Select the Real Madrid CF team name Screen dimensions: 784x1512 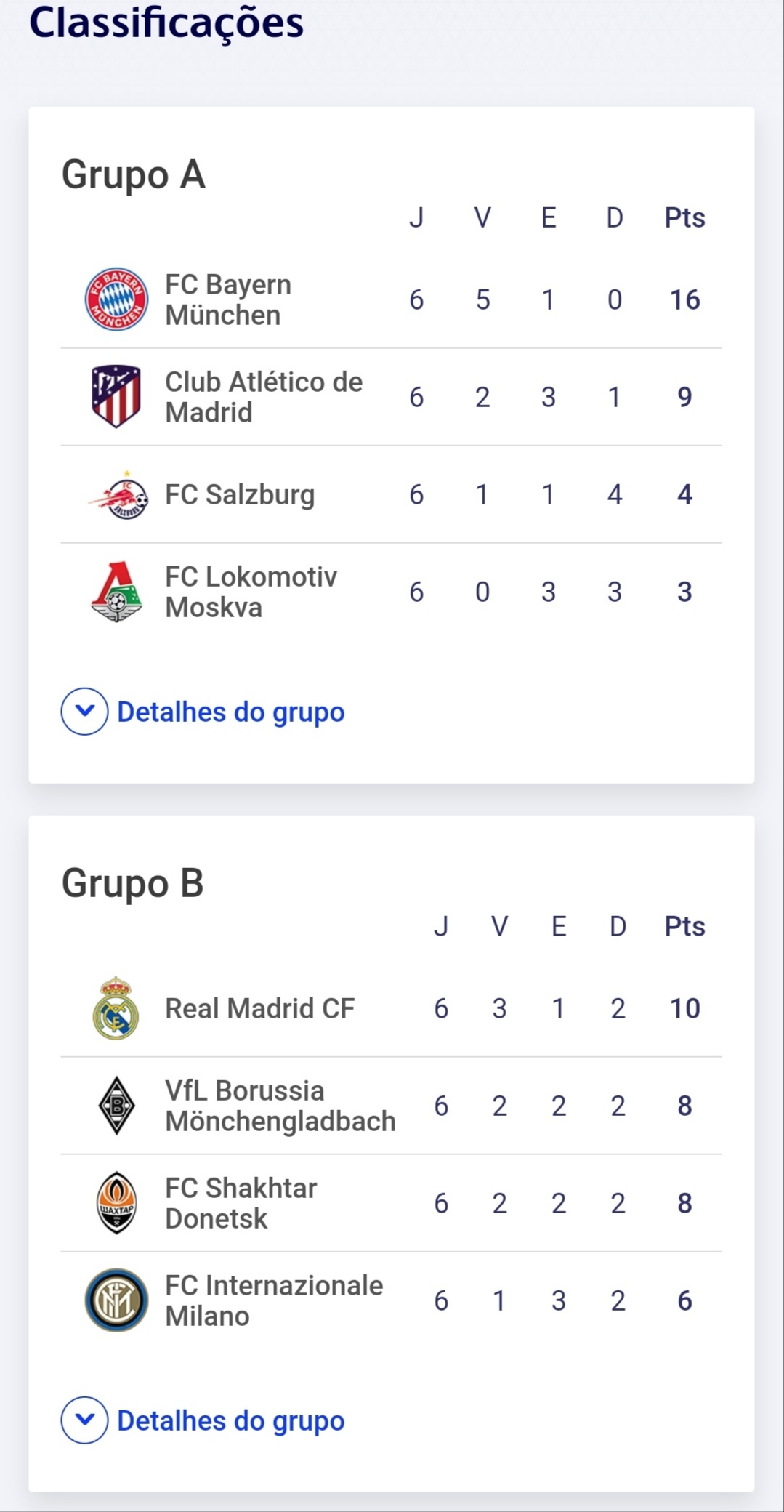coord(259,1008)
